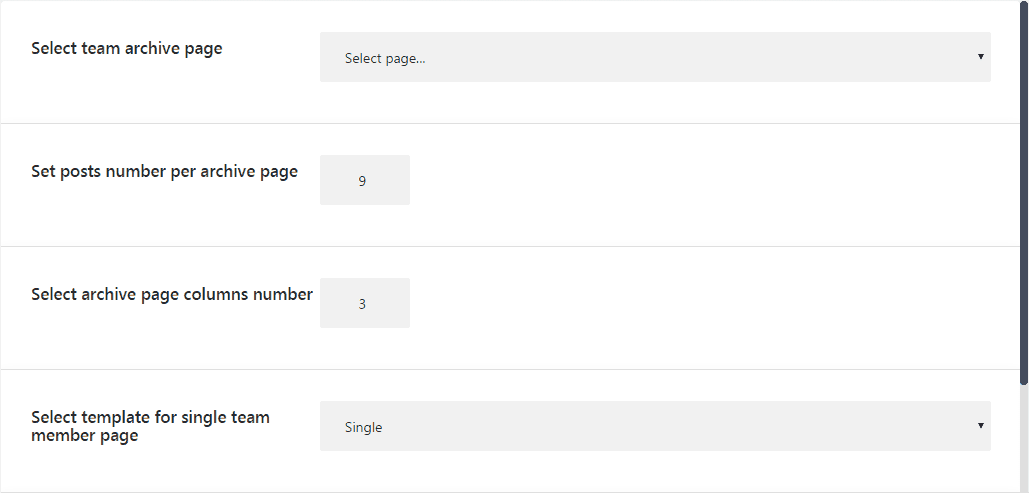The width and height of the screenshot is (1029, 493).
Task: Click the arrow on the "Single" template dropdown
Action: pyautogui.click(x=980, y=427)
